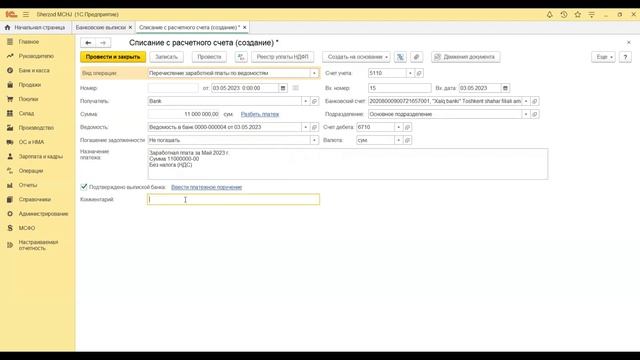Image resolution: width=640 pixels, height=360 pixels.
Task: Open Справочники section in sidebar
Action: (35, 199)
